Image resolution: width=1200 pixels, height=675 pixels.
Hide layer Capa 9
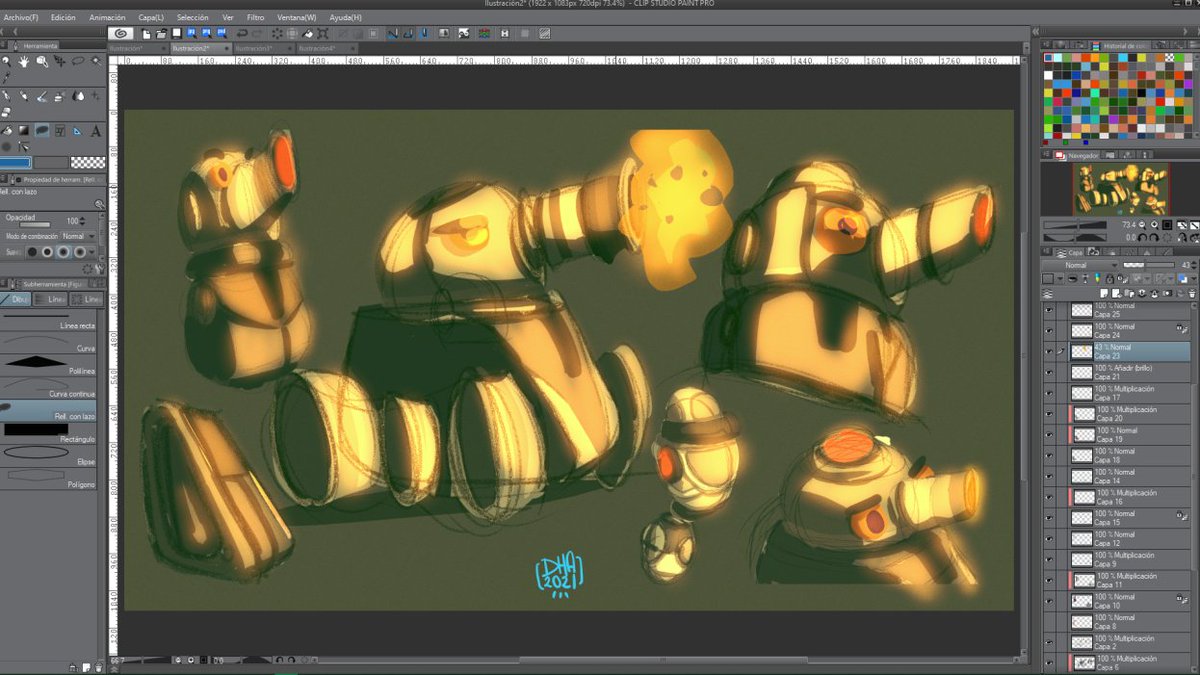click(1049, 560)
